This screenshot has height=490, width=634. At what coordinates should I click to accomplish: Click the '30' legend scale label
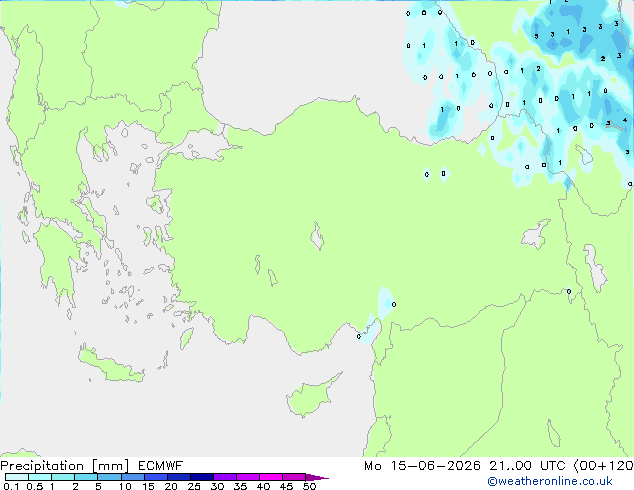click(217, 486)
